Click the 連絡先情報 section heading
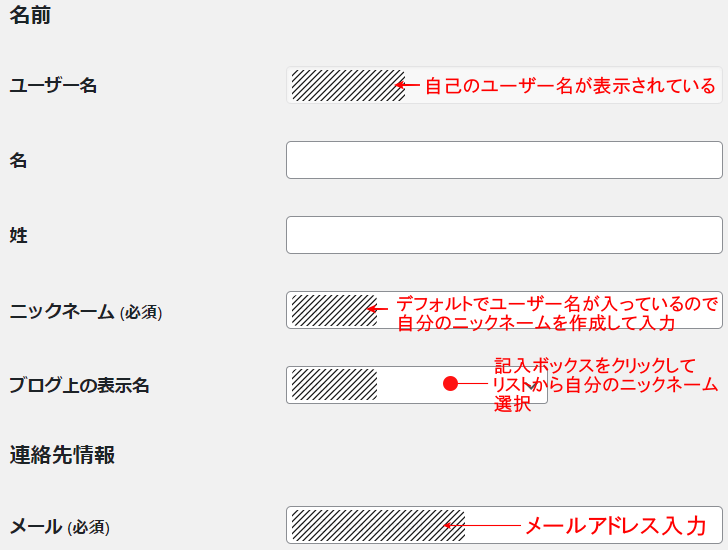Screen dimensions: 728x550 click(62, 455)
